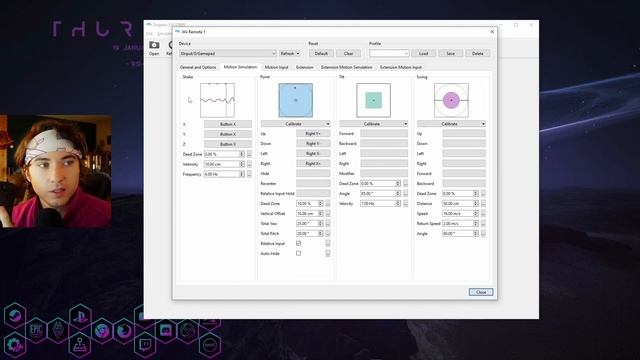Click the empty Point Recenter mapping button

[313, 184]
